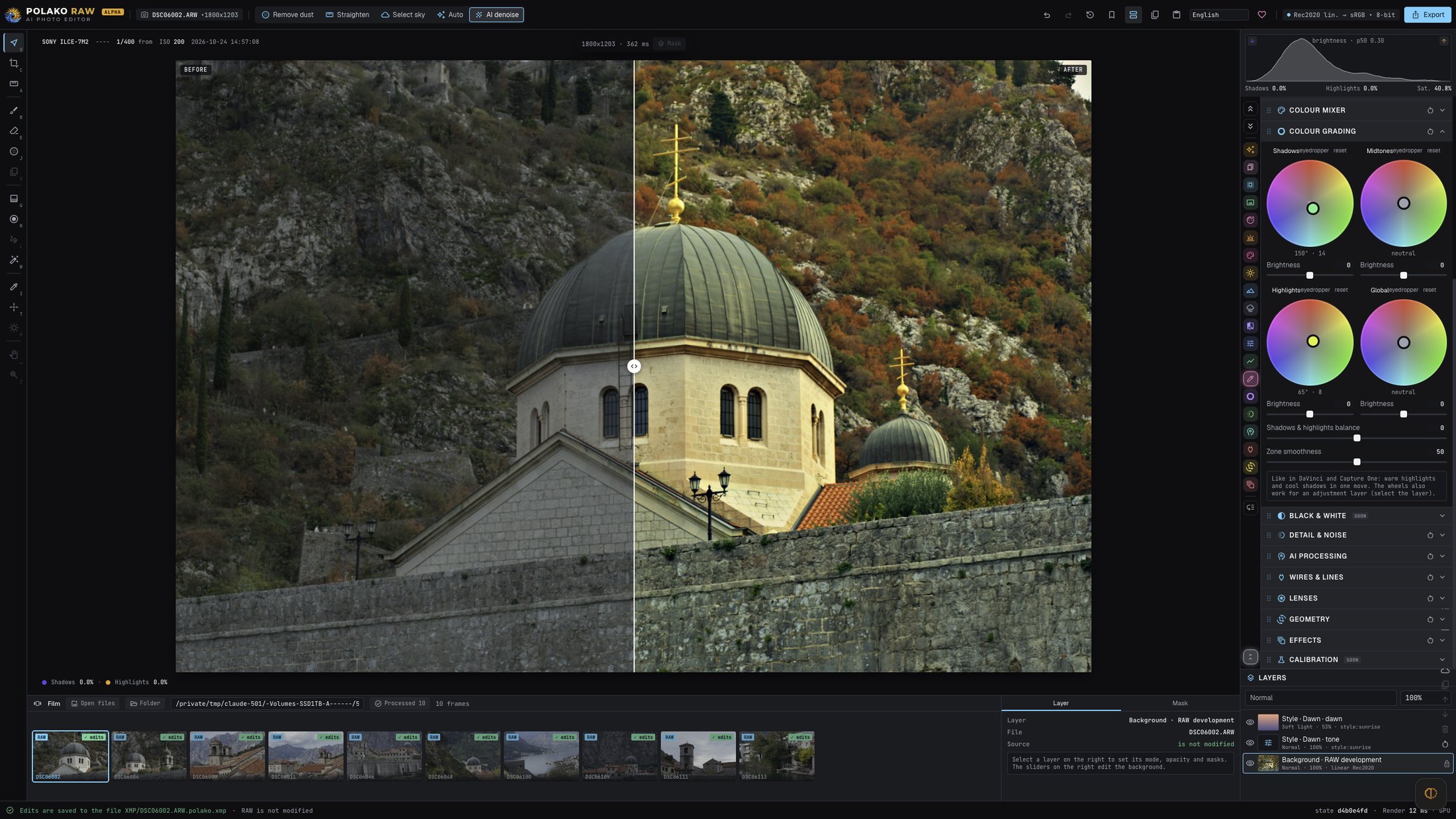Click the Undo arrow icon

pyautogui.click(x=1046, y=15)
